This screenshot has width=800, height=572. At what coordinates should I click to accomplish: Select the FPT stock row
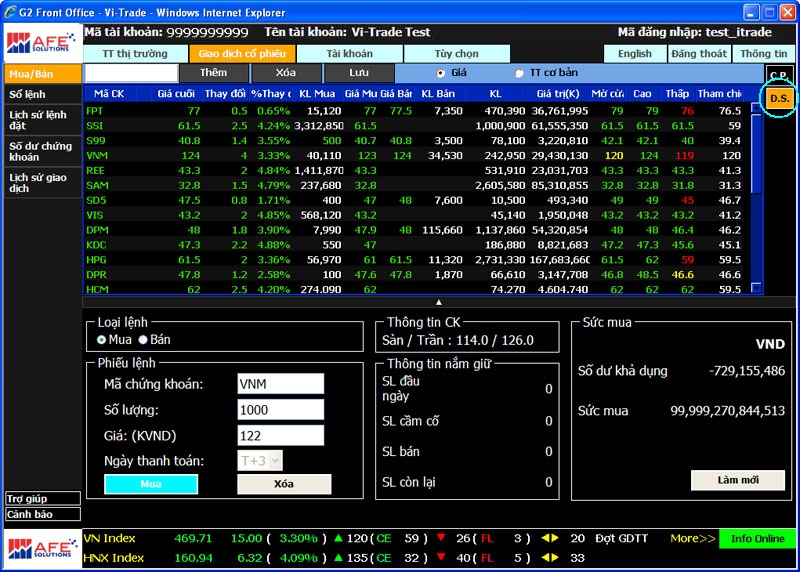tap(416, 111)
